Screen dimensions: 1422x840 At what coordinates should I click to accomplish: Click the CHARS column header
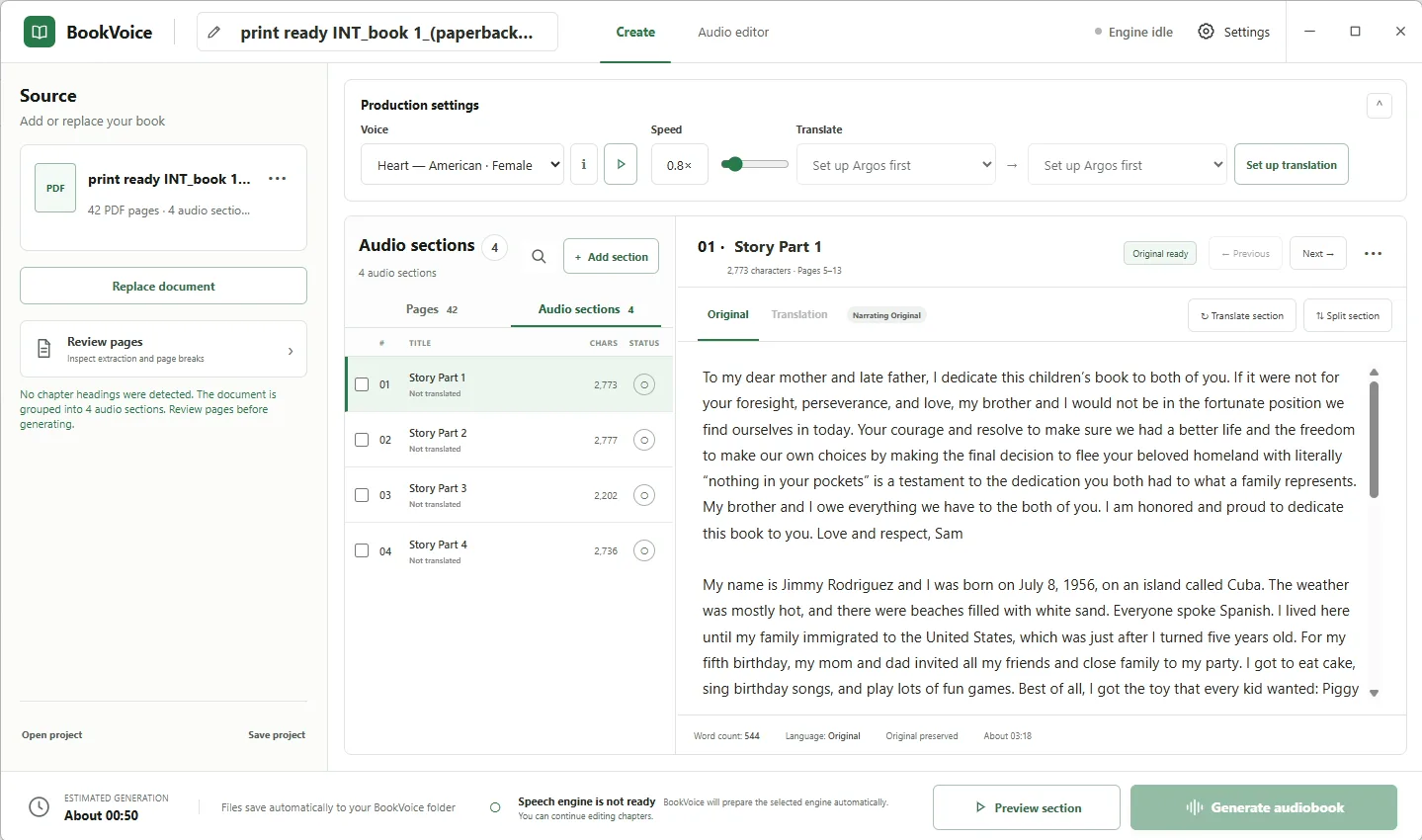coord(604,343)
